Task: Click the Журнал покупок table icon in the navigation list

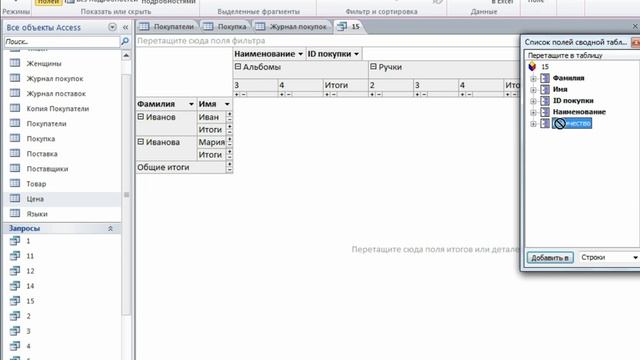Action: pos(15,78)
